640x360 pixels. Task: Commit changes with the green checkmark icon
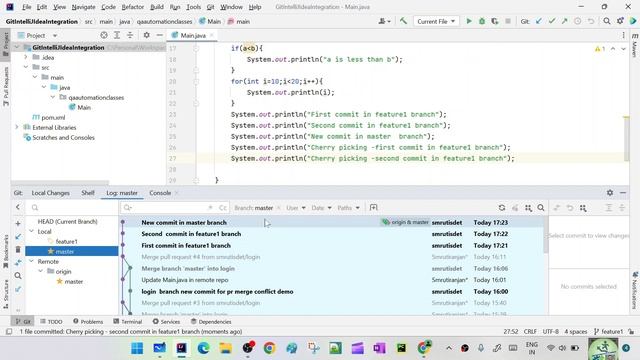(552, 21)
